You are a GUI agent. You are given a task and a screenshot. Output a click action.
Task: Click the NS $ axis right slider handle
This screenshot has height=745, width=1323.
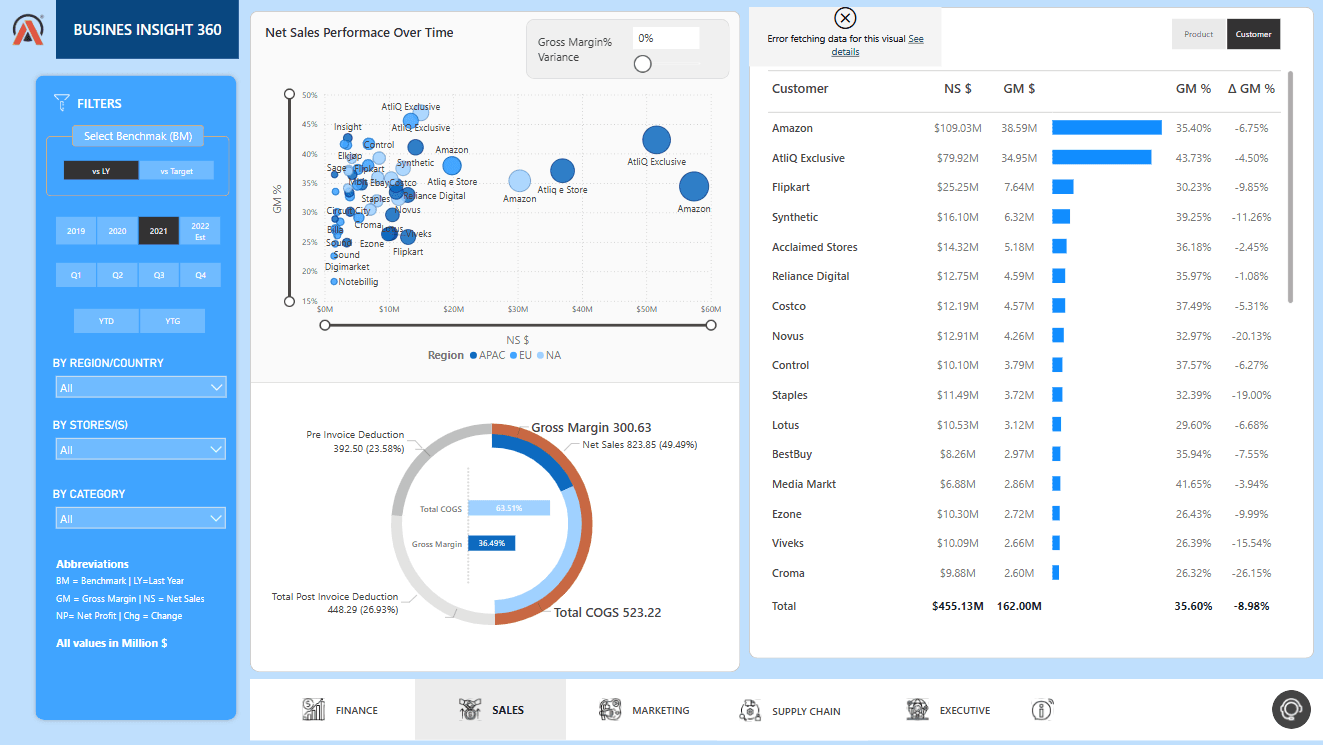pos(711,325)
